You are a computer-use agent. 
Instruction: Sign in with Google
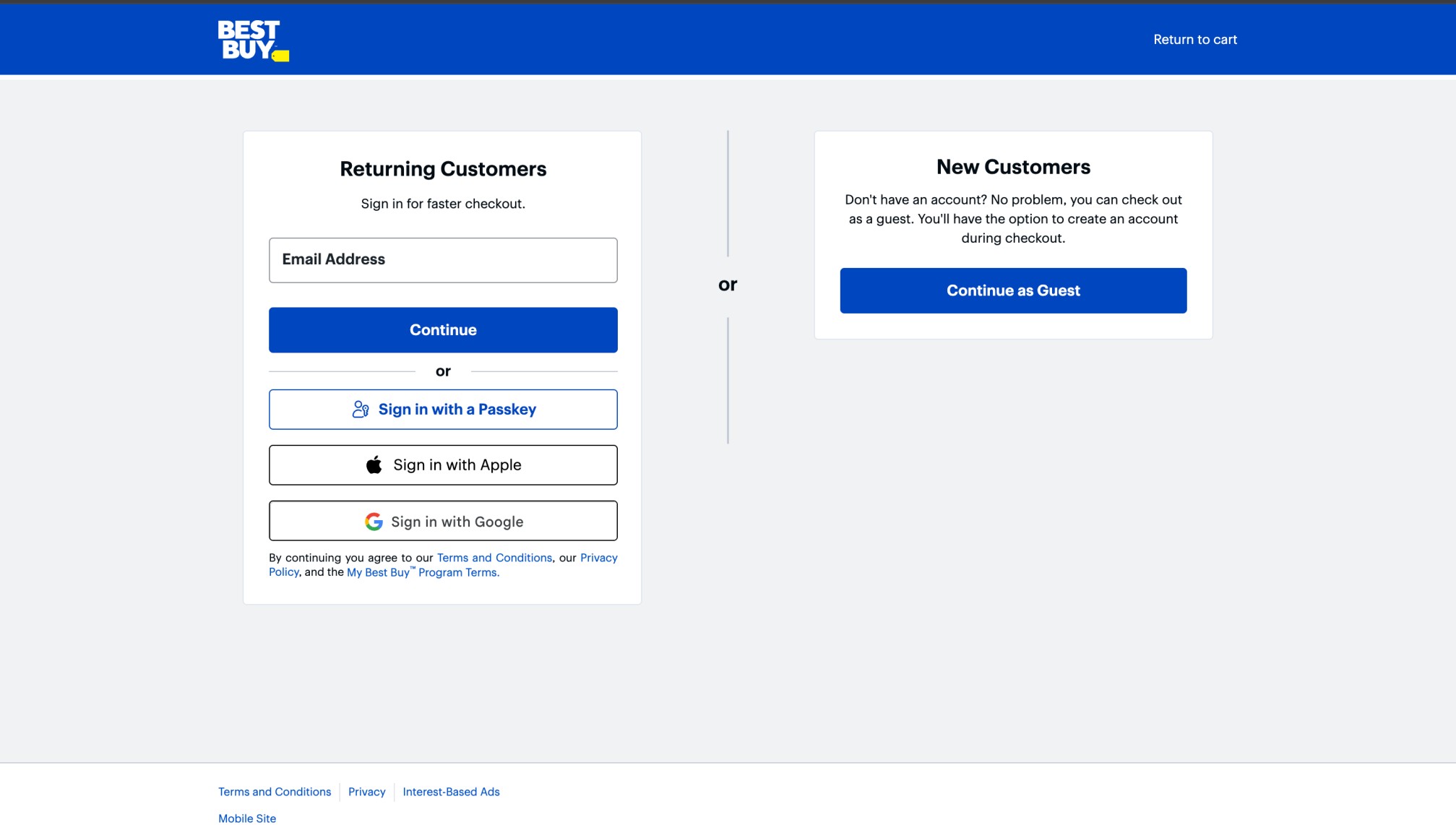click(443, 521)
